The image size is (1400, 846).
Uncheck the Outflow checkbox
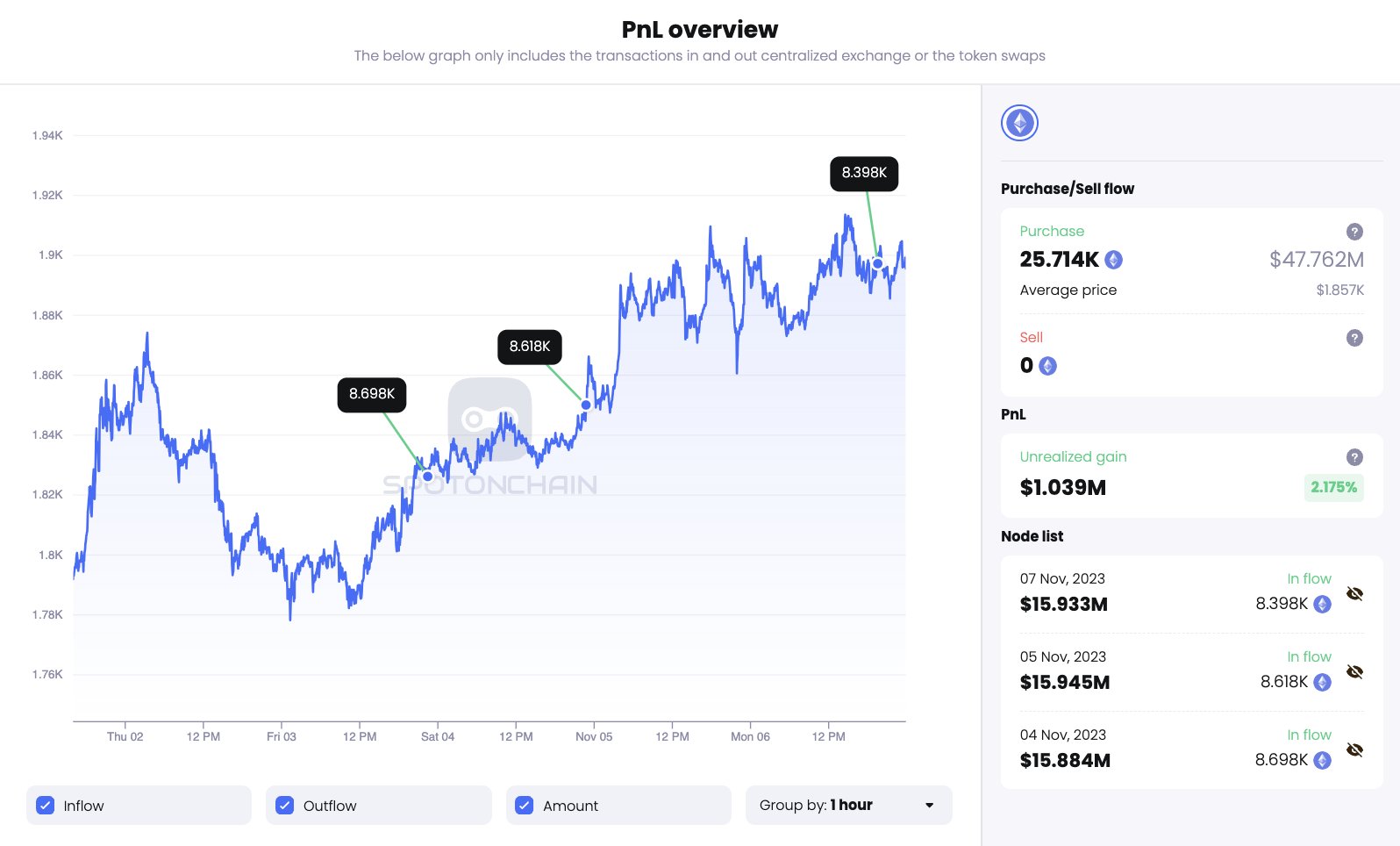pos(285,806)
